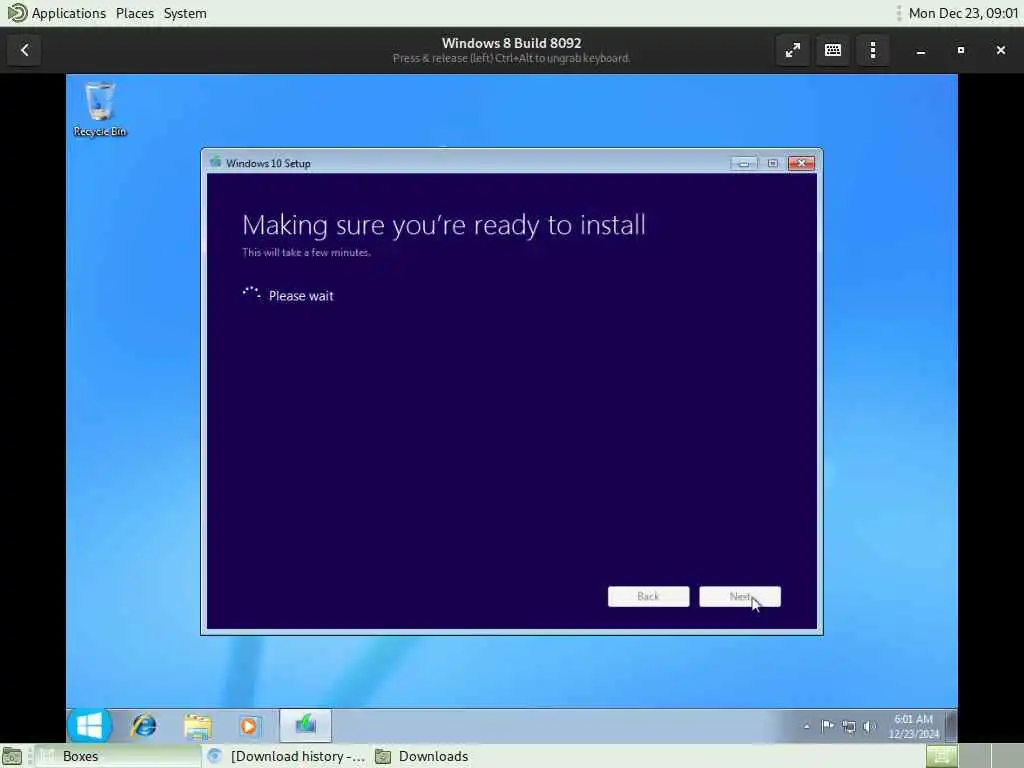Launch Internet Explorer from the taskbar

[x=144, y=726]
